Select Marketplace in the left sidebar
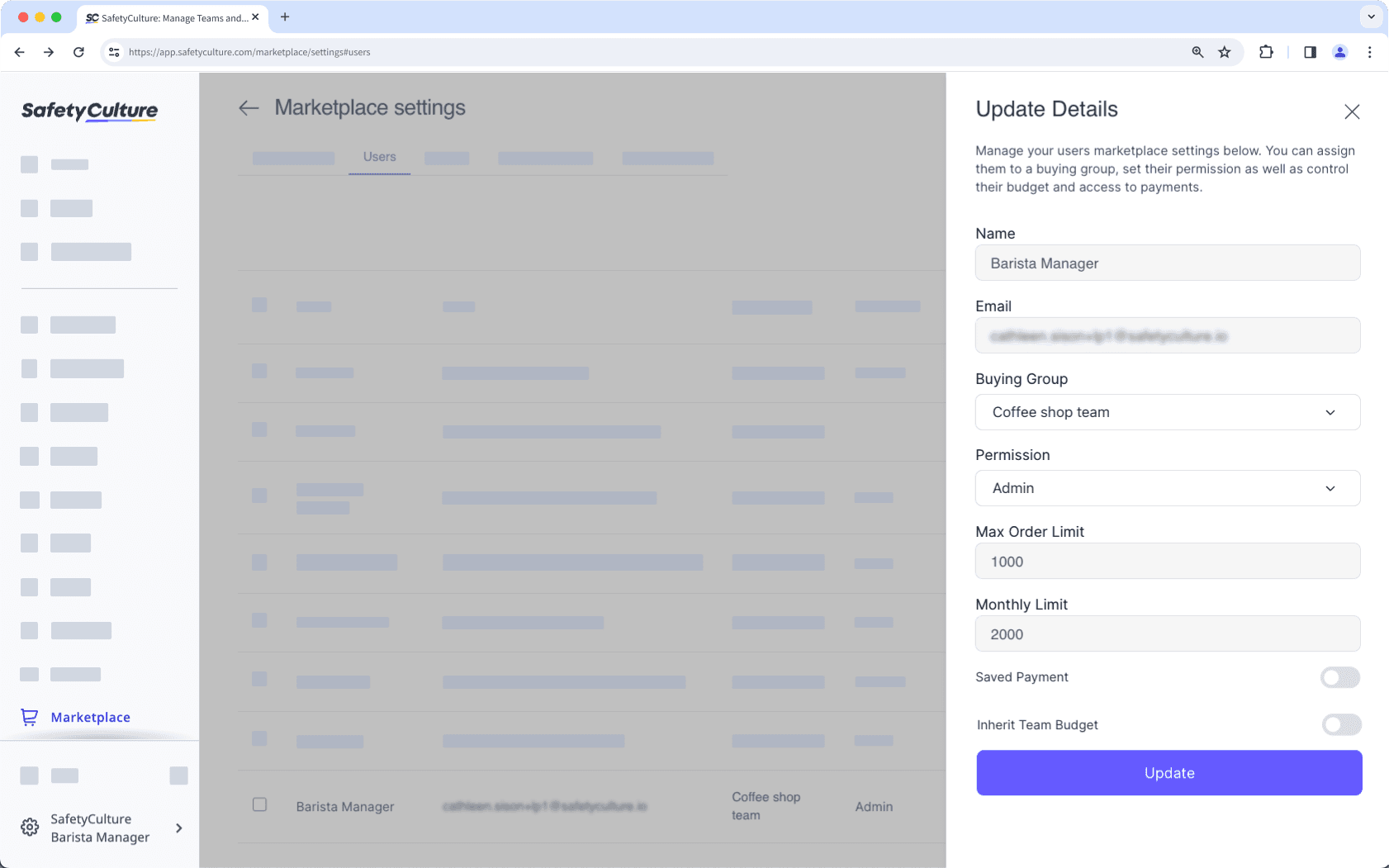The image size is (1389, 868). pyautogui.click(x=90, y=717)
